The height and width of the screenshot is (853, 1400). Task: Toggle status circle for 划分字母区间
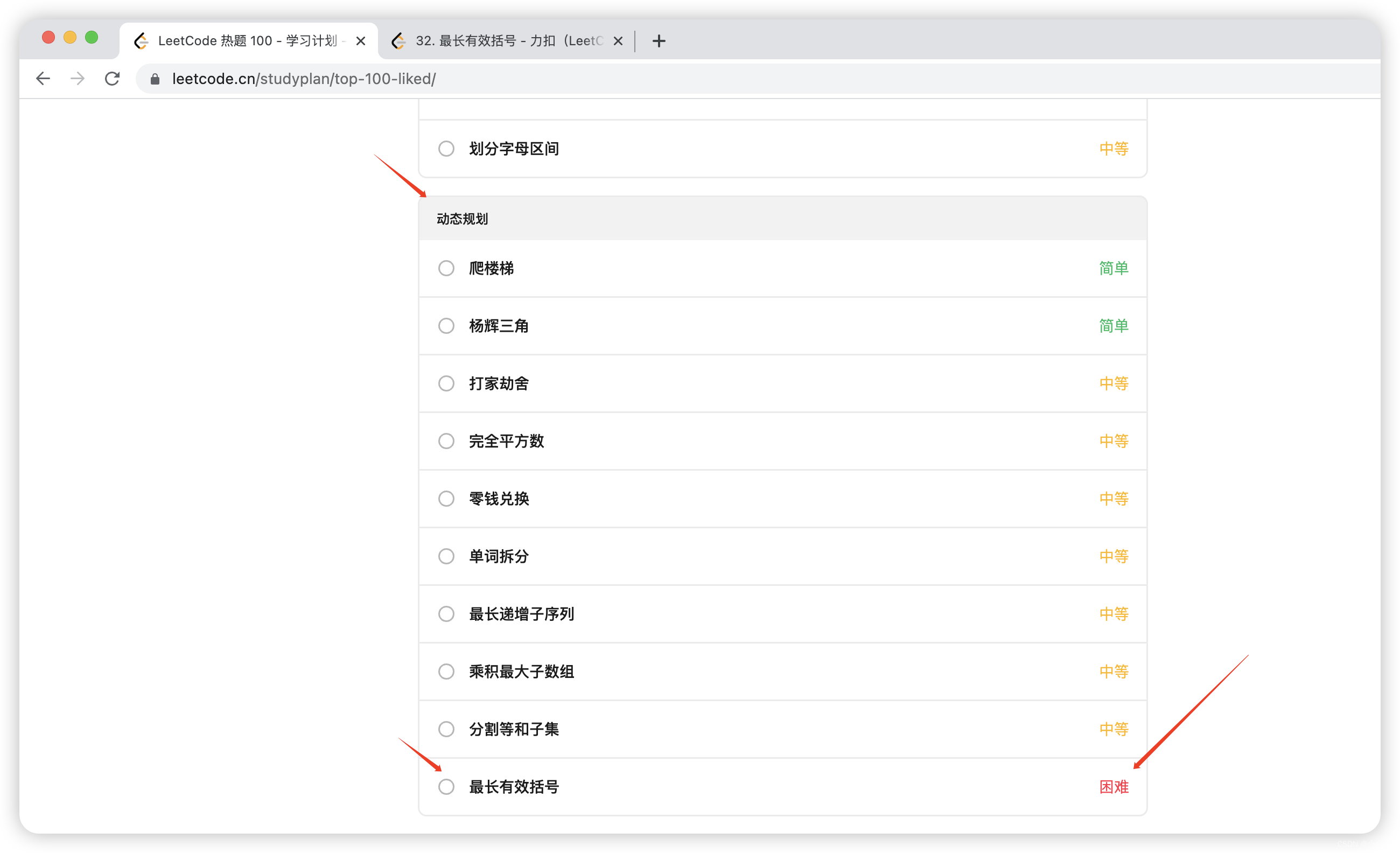[x=446, y=149]
